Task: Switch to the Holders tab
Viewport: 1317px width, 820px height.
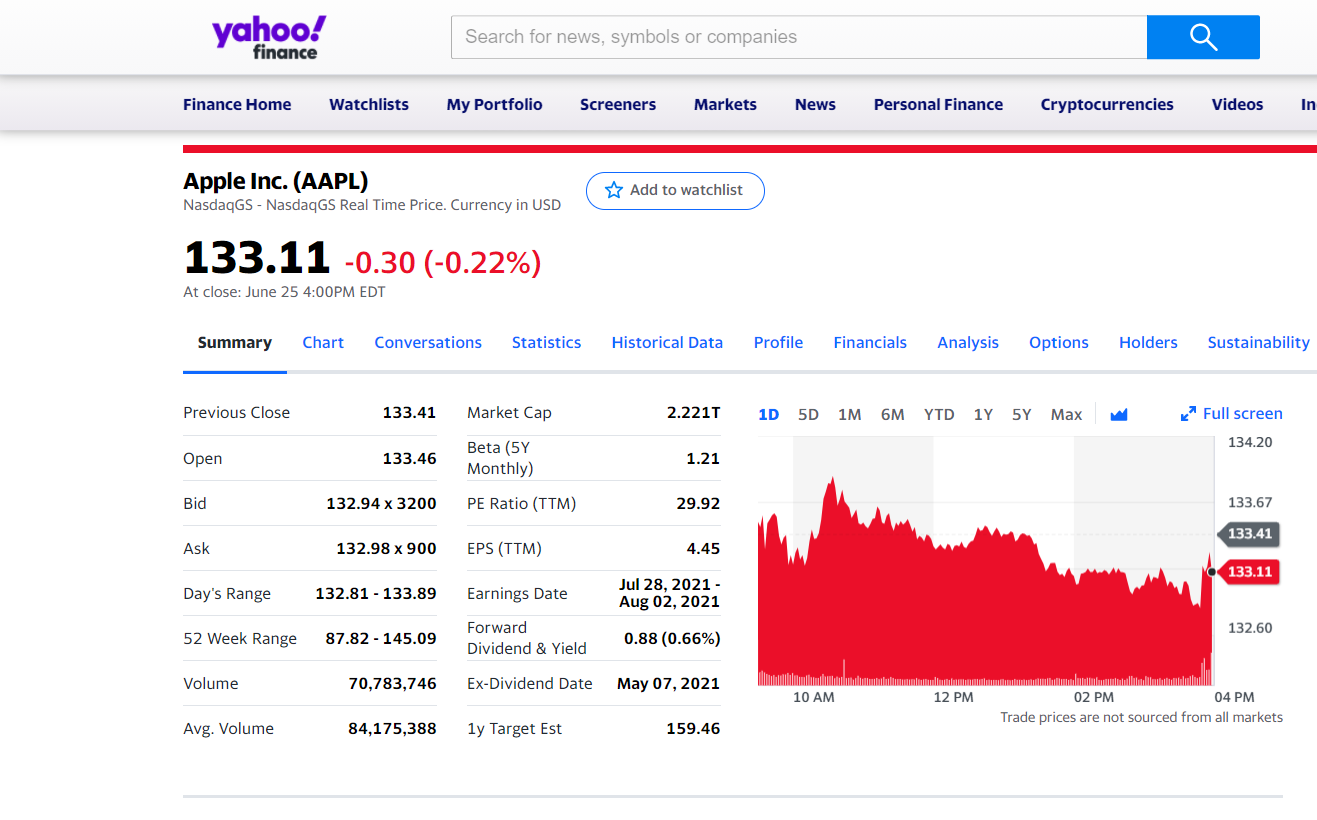Action: click(1148, 342)
